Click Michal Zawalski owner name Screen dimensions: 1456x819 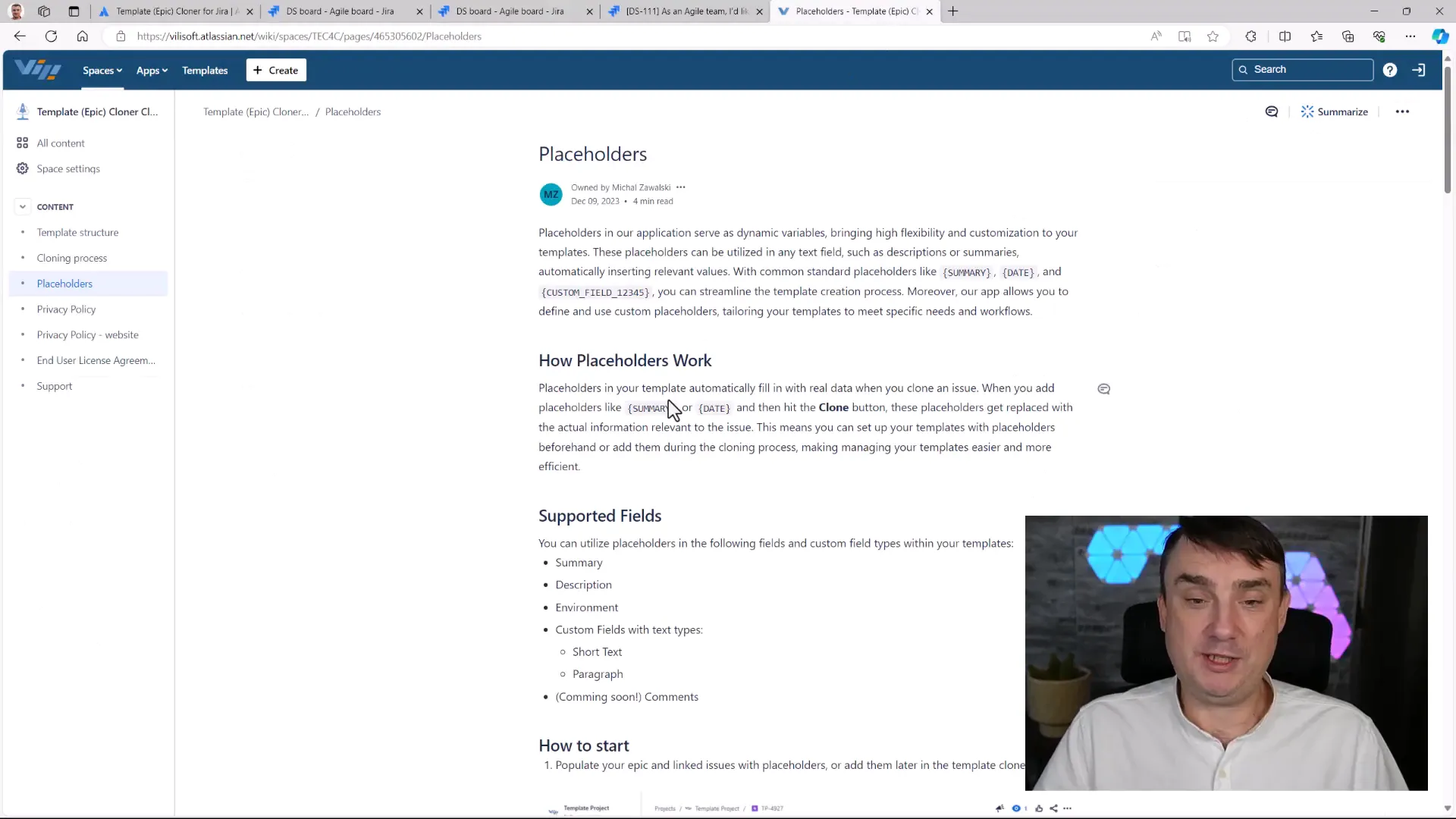pyautogui.click(x=641, y=187)
